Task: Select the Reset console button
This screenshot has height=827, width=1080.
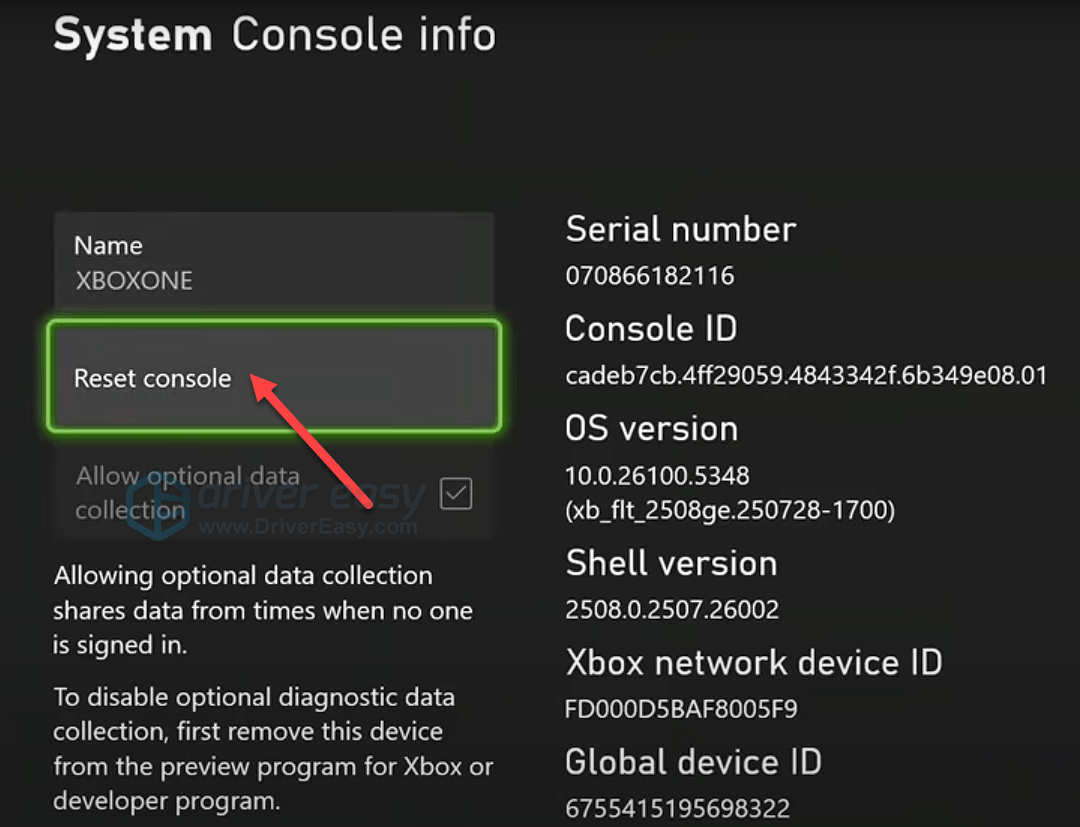Action: (x=272, y=376)
